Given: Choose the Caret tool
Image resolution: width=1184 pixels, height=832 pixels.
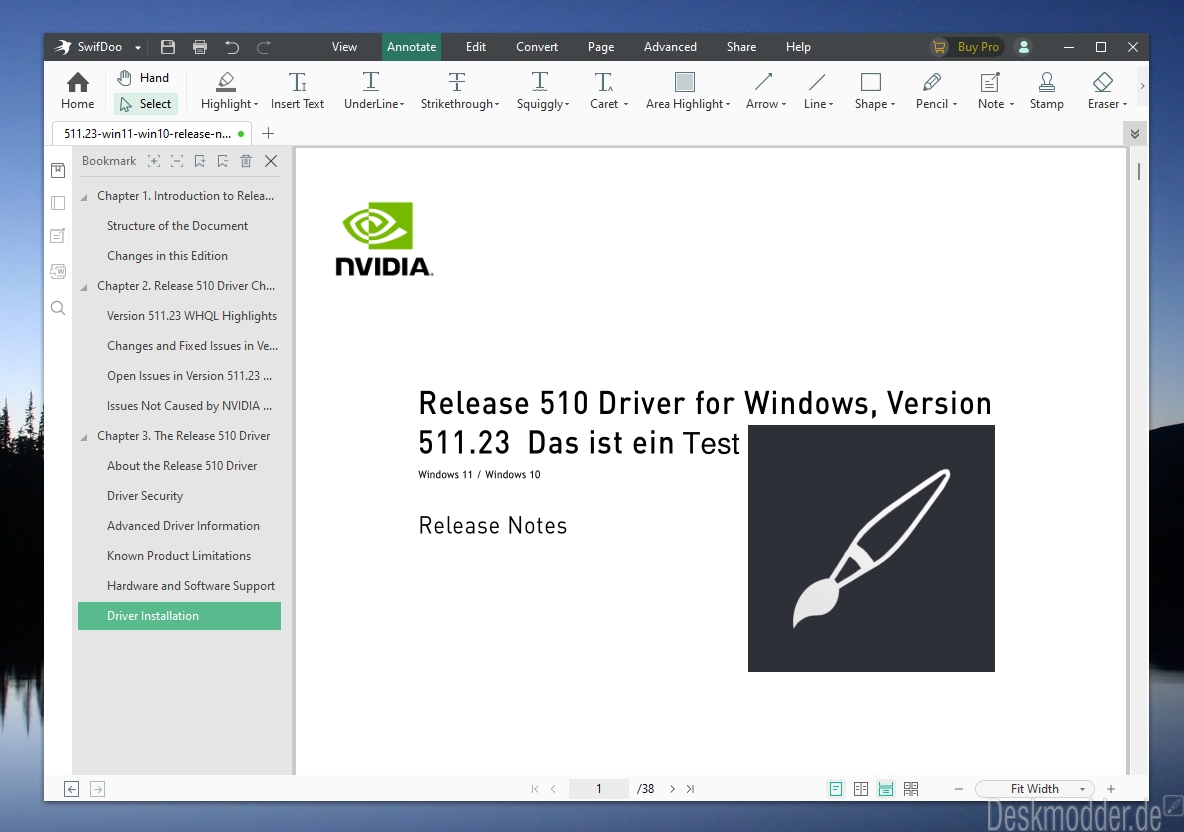Looking at the screenshot, I should [x=609, y=91].
